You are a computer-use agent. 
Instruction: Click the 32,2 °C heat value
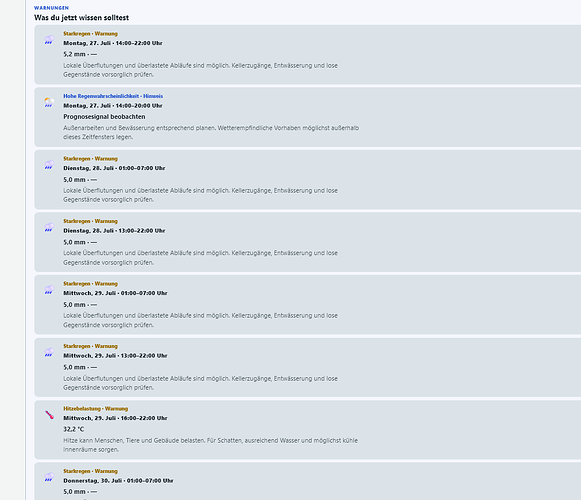click(74, 429)
